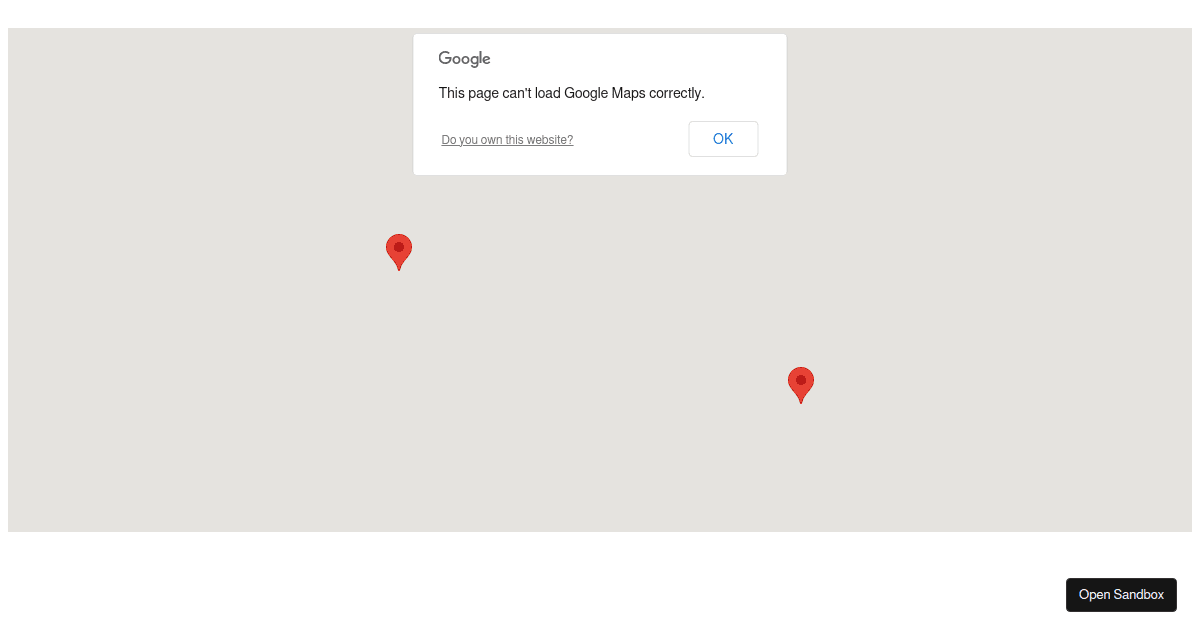Select the right red map marker
Screen dimensions: 1200x630
pyautogui.click(x=801, y=384)
